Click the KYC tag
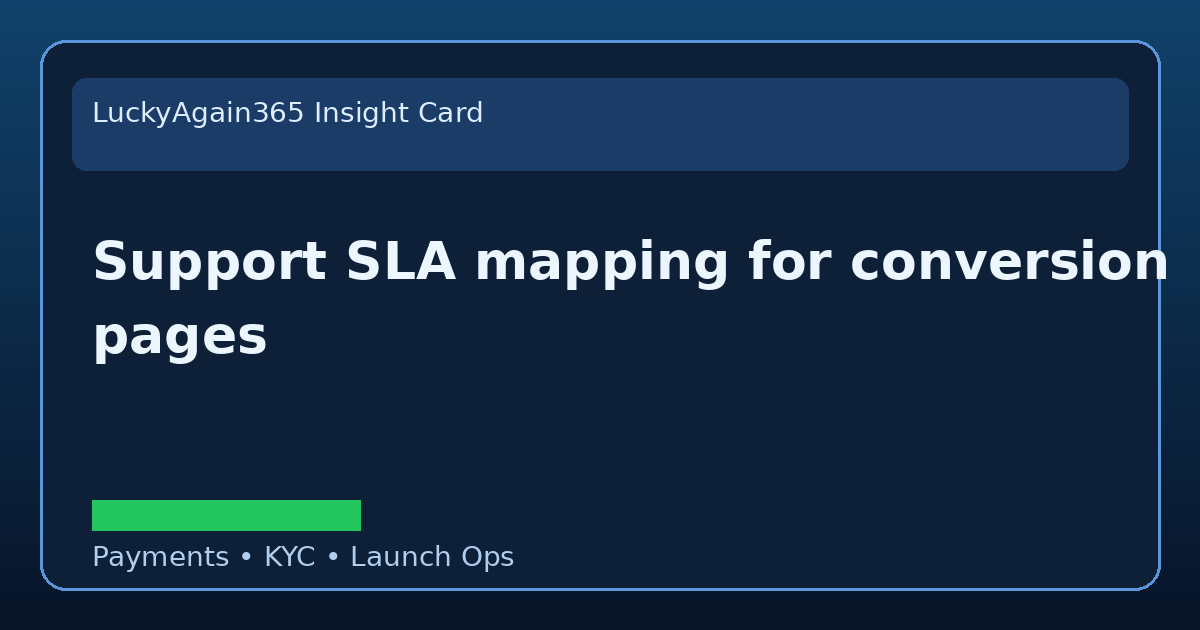This screenshot has height=630, width=1200. click(x=289, y=557)
